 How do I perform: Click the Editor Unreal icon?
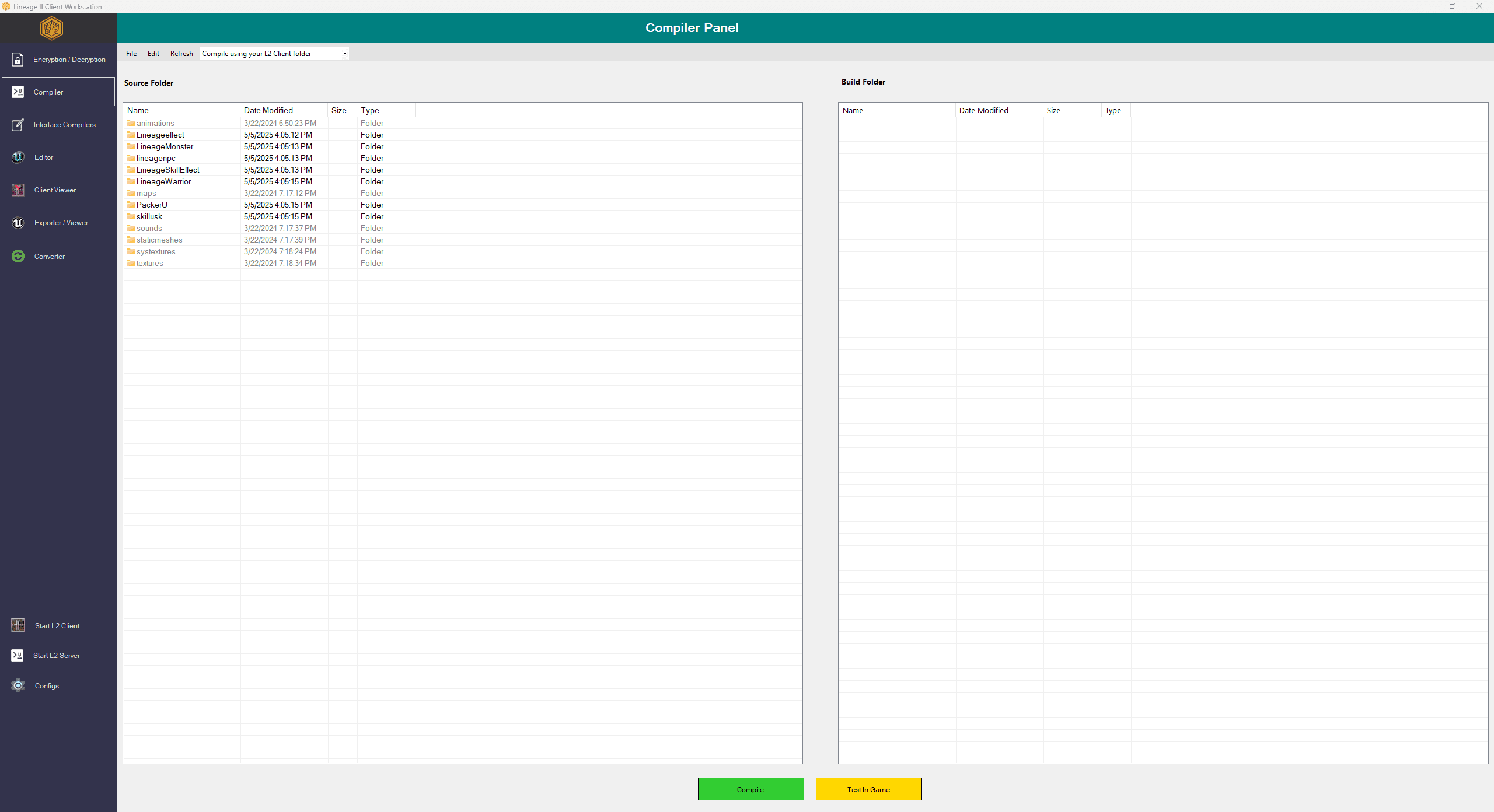18,157
